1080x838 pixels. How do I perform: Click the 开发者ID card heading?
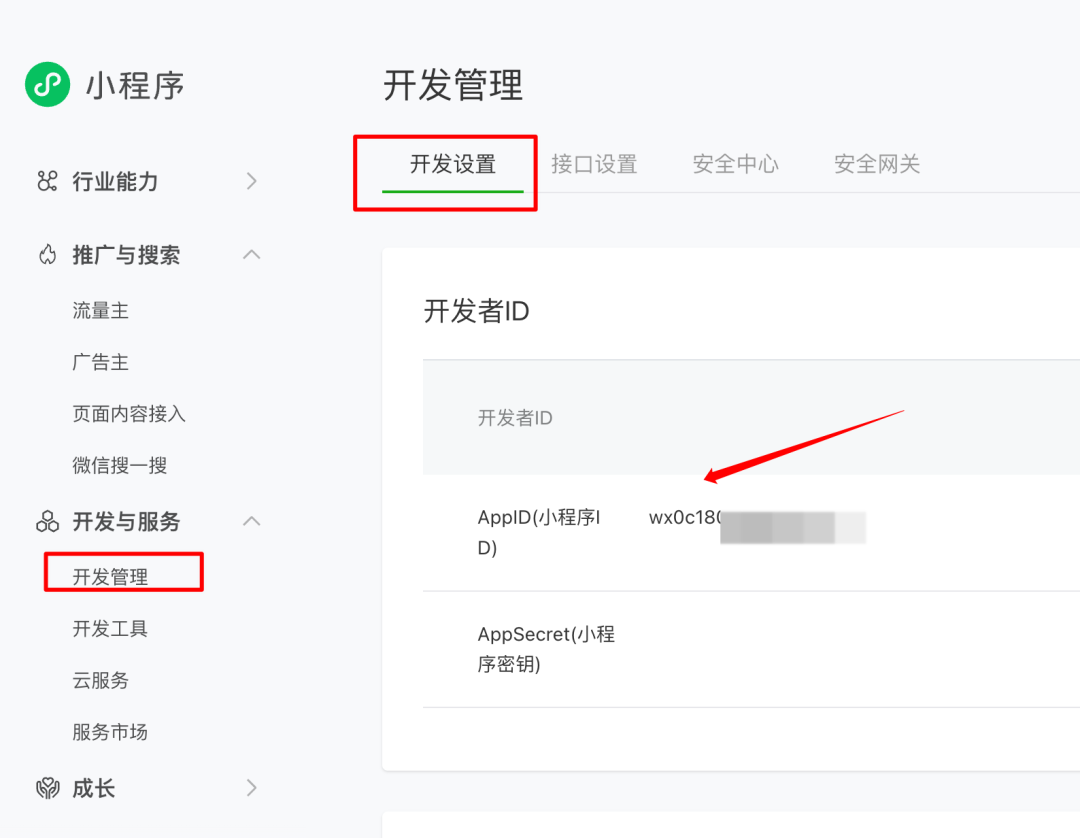point(476,311)
